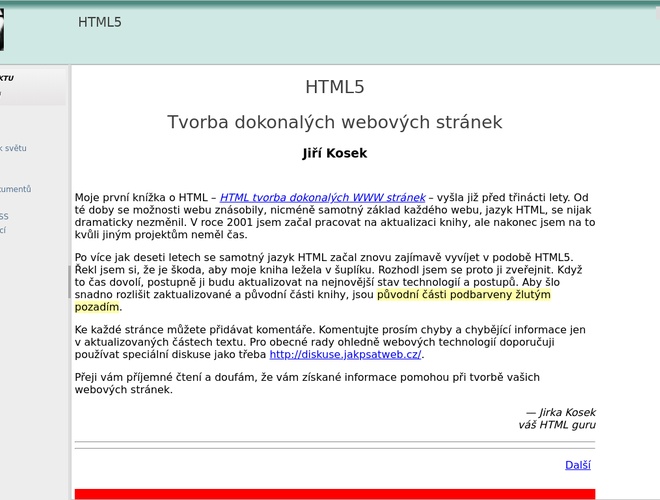
Task: Click the red bar at the page bottom
Action: (334, 494)
